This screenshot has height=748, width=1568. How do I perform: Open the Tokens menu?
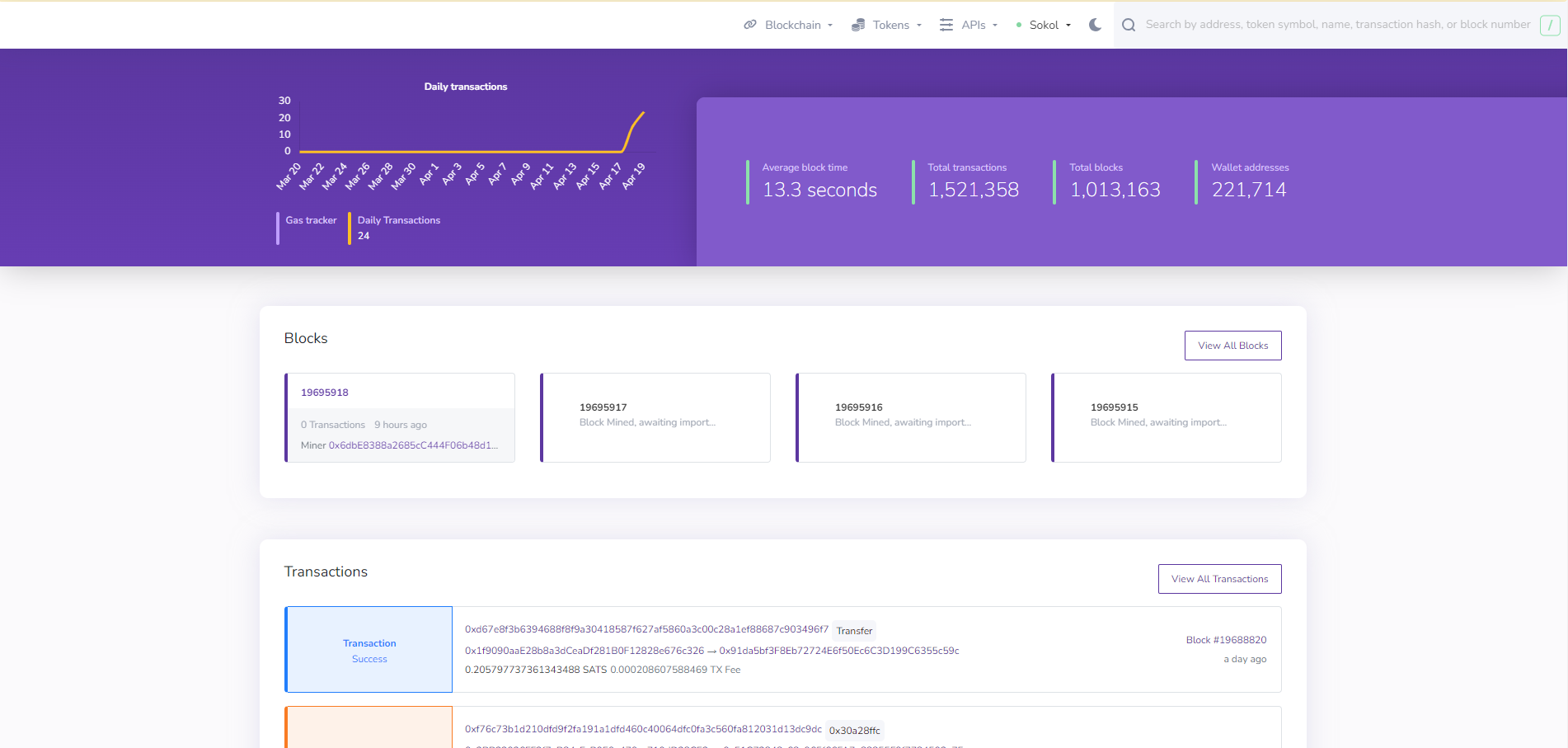click(x=886, y=25)
